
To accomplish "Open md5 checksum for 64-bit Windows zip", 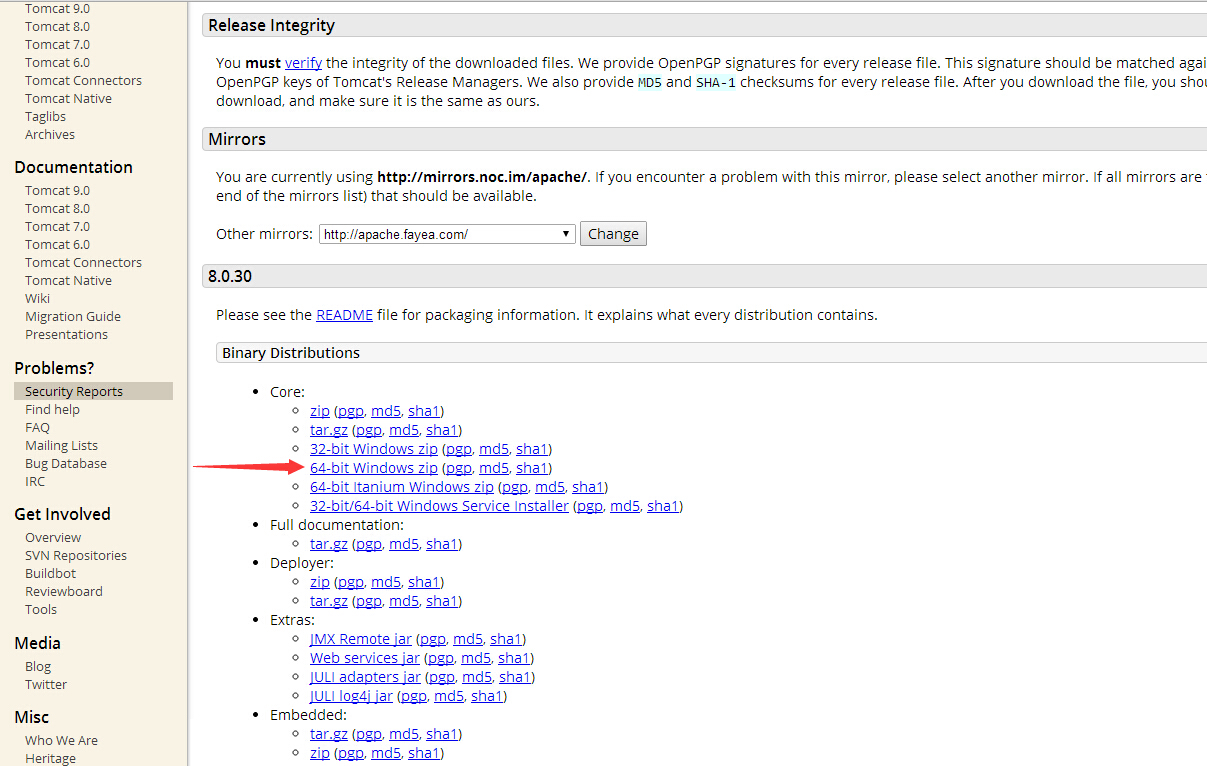I will pyautogui.click(x=494, y=468).
